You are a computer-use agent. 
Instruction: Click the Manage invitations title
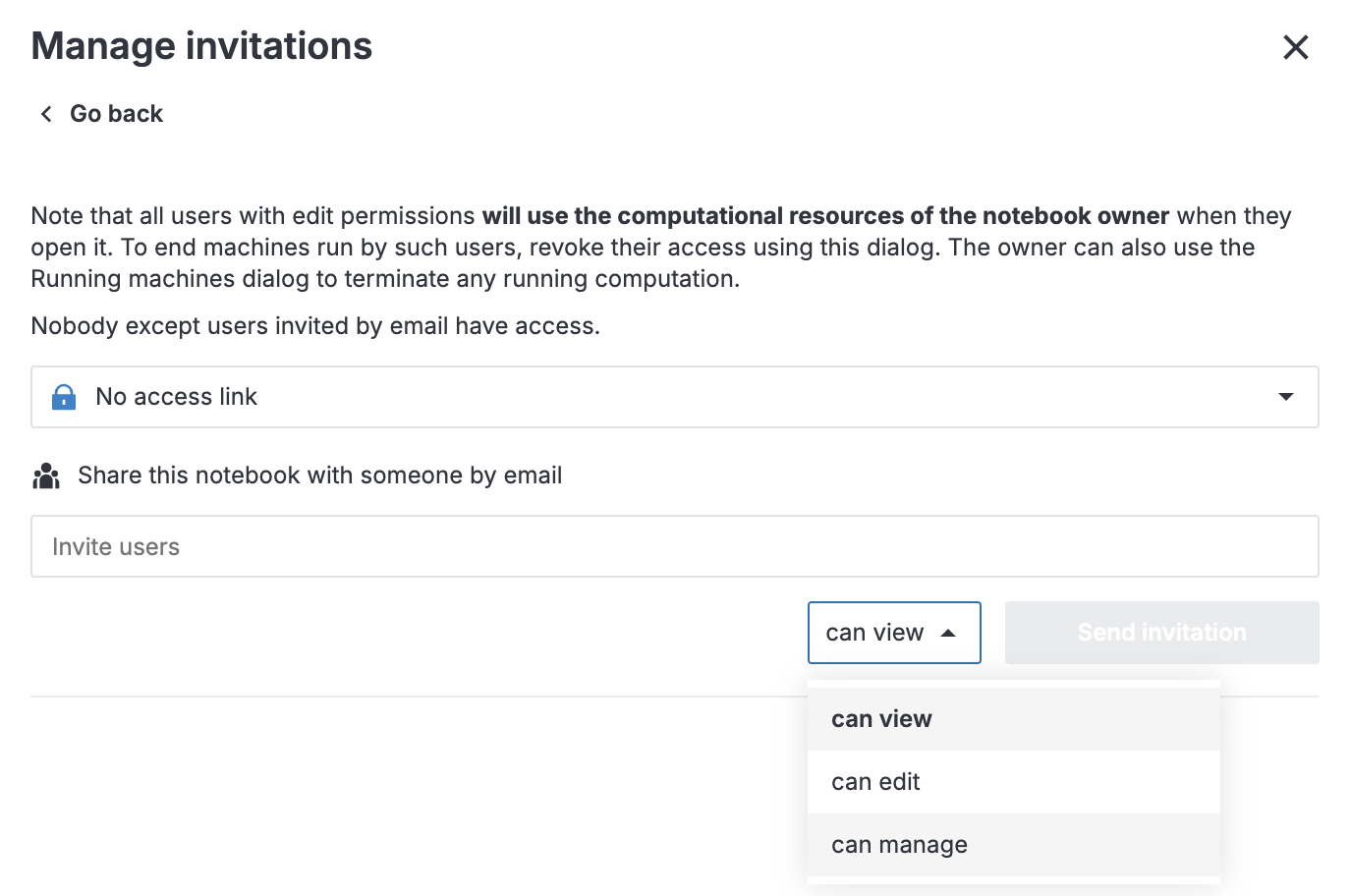point(201,45)
